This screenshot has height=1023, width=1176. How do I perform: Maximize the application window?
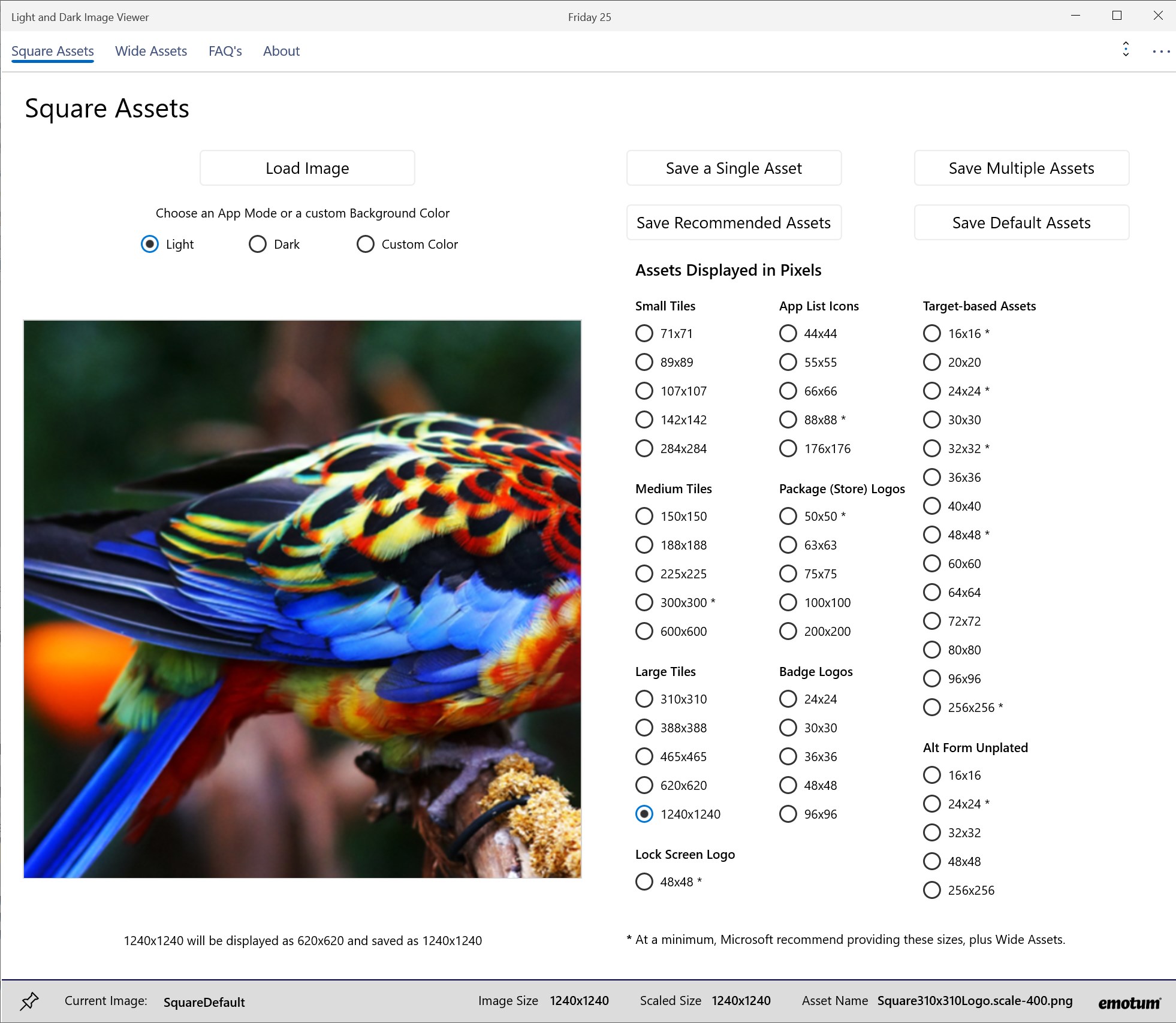[1117, 16]
